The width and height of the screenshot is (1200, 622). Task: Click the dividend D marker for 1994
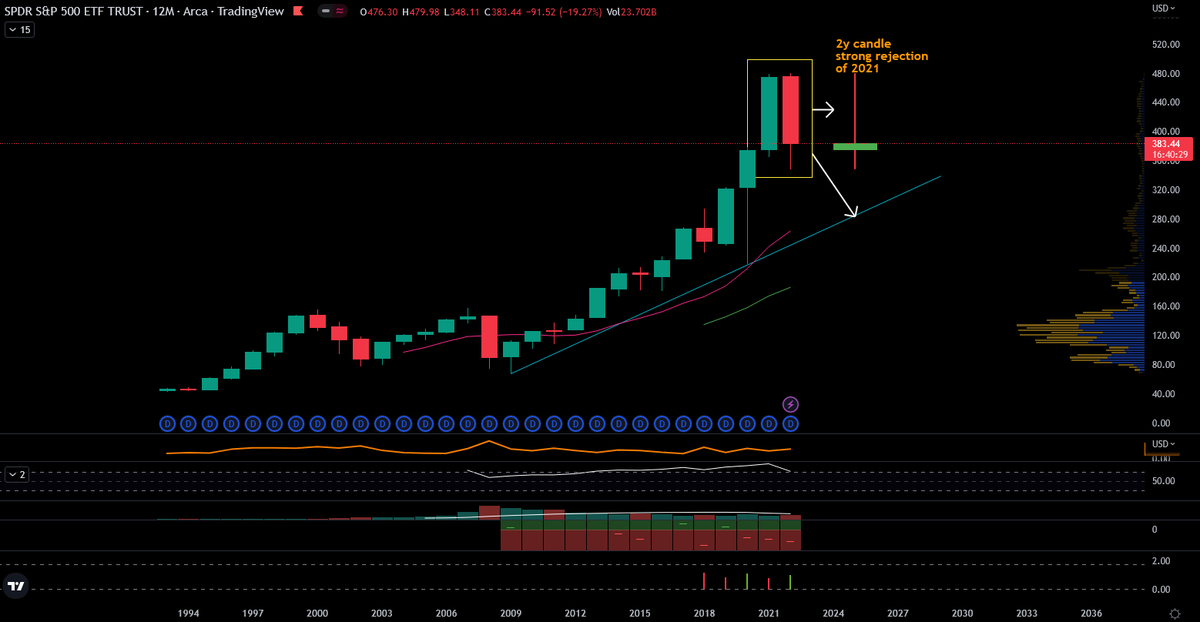(188, 424)
